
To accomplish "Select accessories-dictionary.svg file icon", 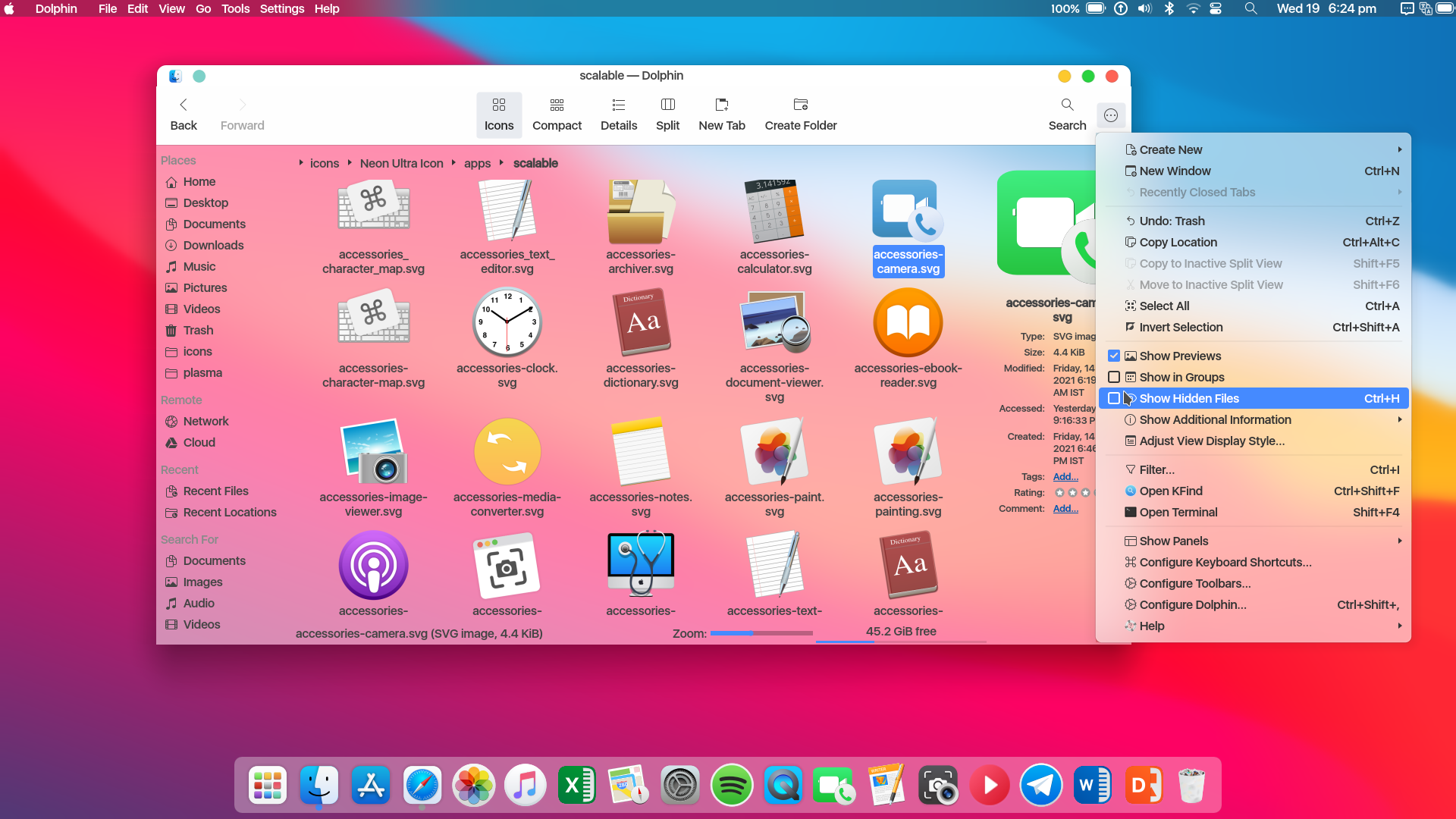I will click(x=641, y=322).
